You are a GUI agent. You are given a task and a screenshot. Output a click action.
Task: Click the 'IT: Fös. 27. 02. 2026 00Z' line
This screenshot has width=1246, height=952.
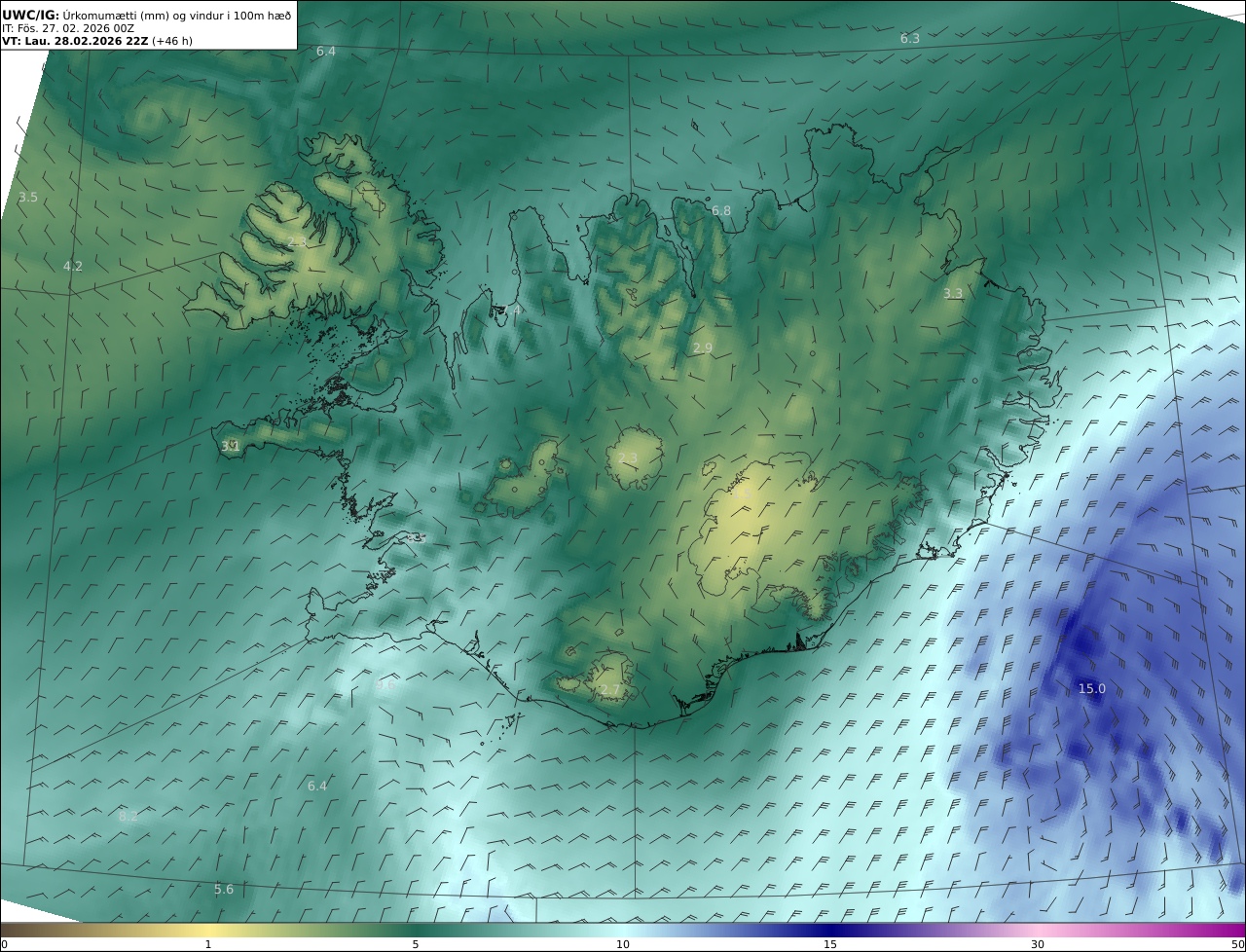[68, 28]
